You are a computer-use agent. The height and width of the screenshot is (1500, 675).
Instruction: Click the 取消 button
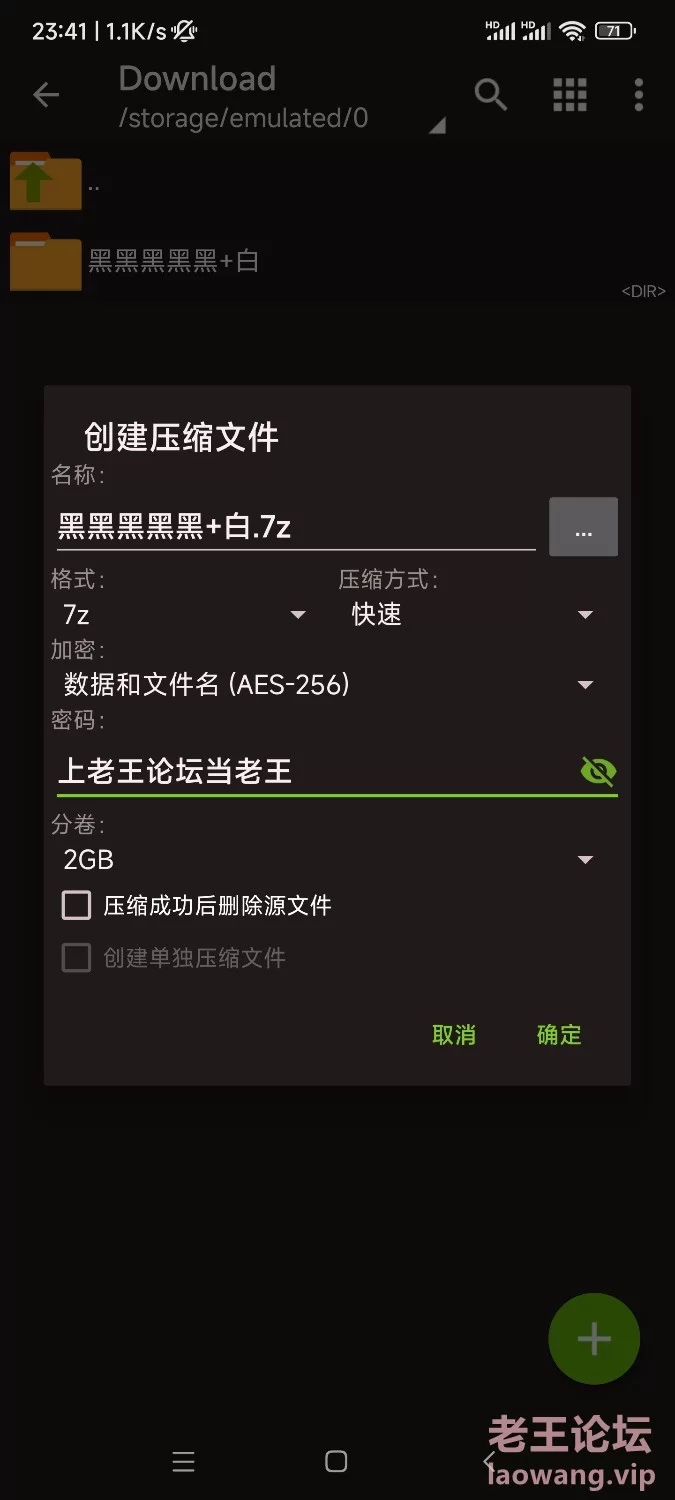pyautogui.click(x=454, y=1035)
